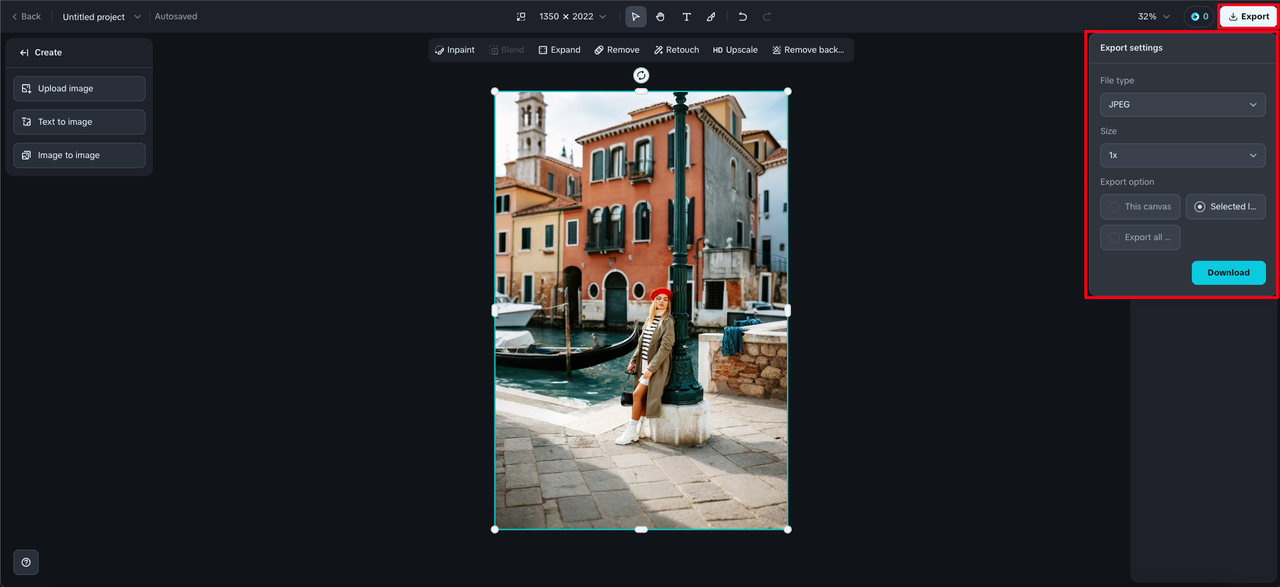1280x587 pixels.
Task: Click the Upload image button
Action: coord(79,89)
